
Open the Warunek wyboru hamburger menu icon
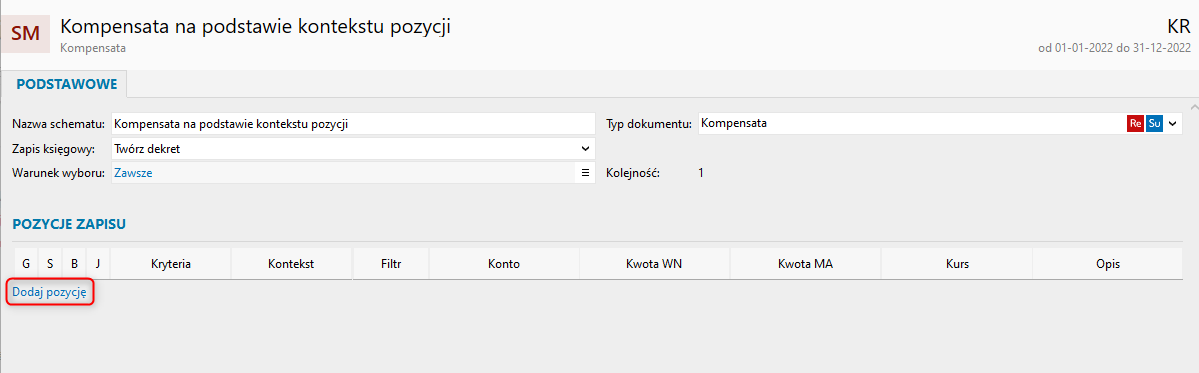point(585,173)
